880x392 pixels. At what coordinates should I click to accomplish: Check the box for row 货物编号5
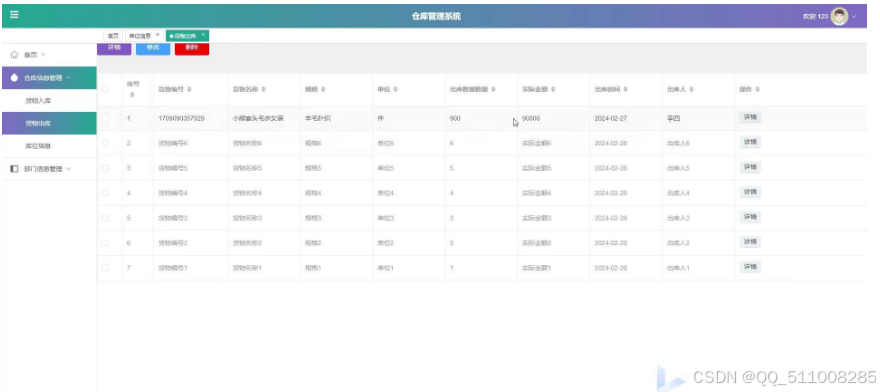click(105, 168)
